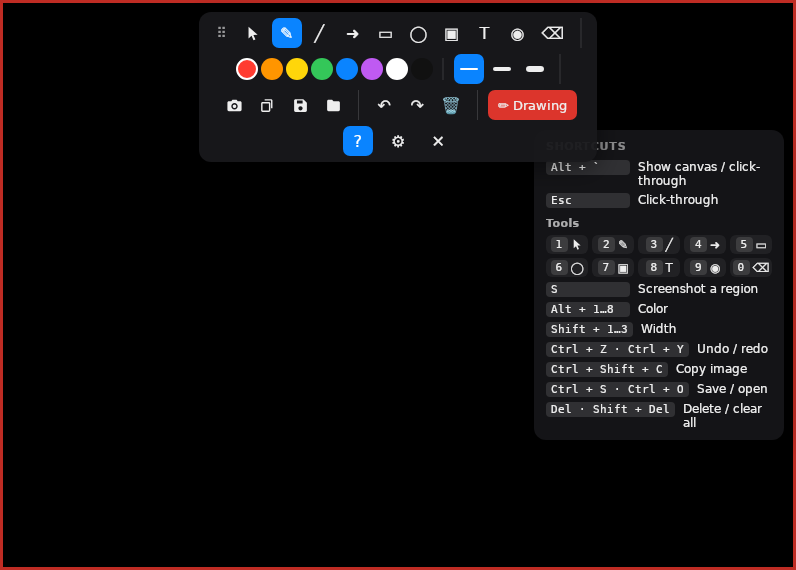Select the ellipse tool in toolbar
796x570 pixels.
[418, 33]
